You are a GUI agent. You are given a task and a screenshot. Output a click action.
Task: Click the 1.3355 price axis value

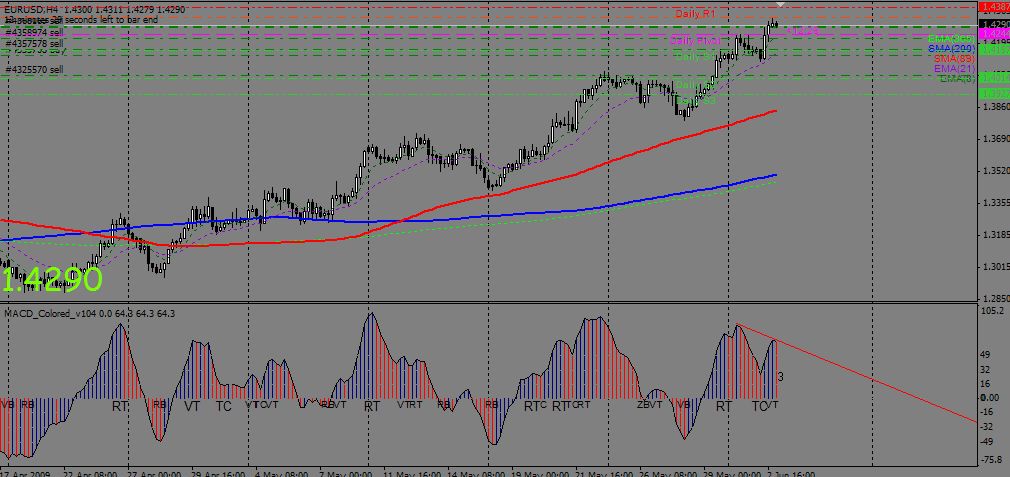tap(995, 202)
